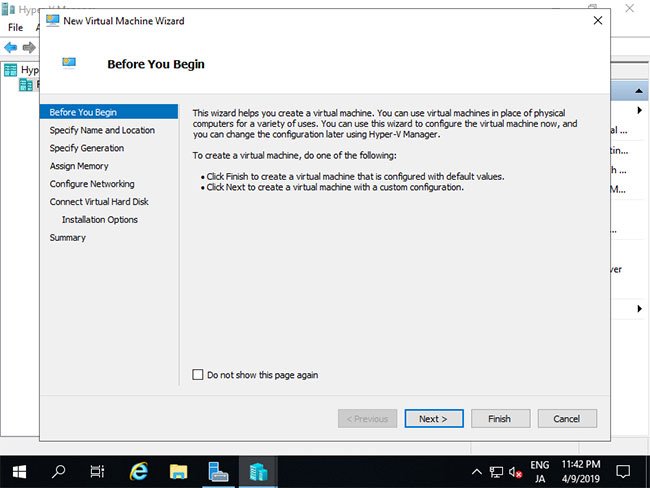Open the ENG JA language indicator

click(x=540, y=472)
